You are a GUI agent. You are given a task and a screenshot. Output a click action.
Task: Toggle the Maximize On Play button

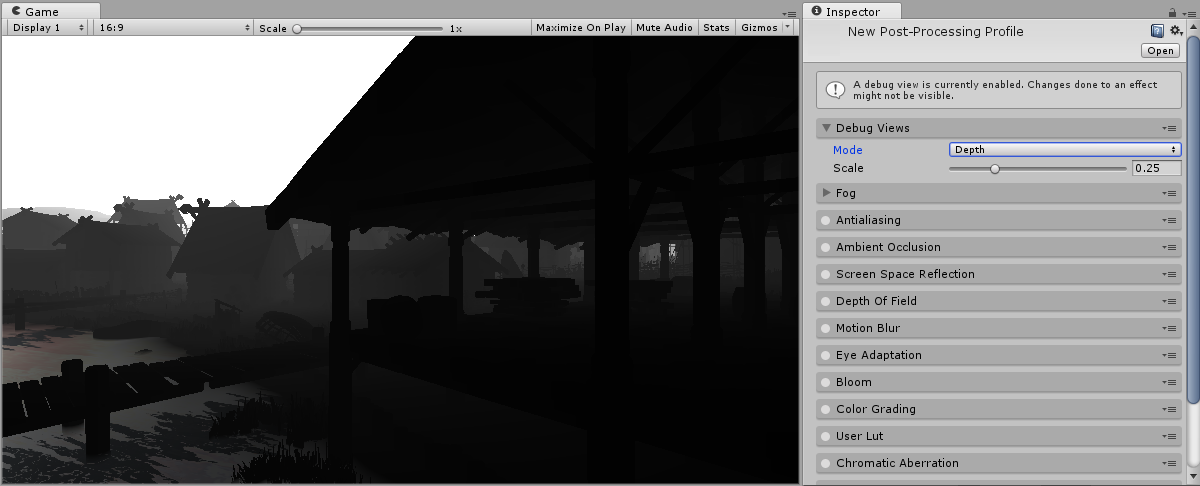pyautogui.click(x=580, y=28)
